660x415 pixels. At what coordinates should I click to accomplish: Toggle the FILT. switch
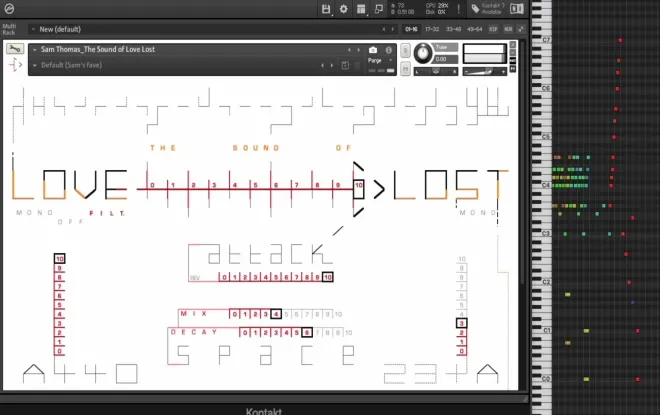tap(107, 213)
